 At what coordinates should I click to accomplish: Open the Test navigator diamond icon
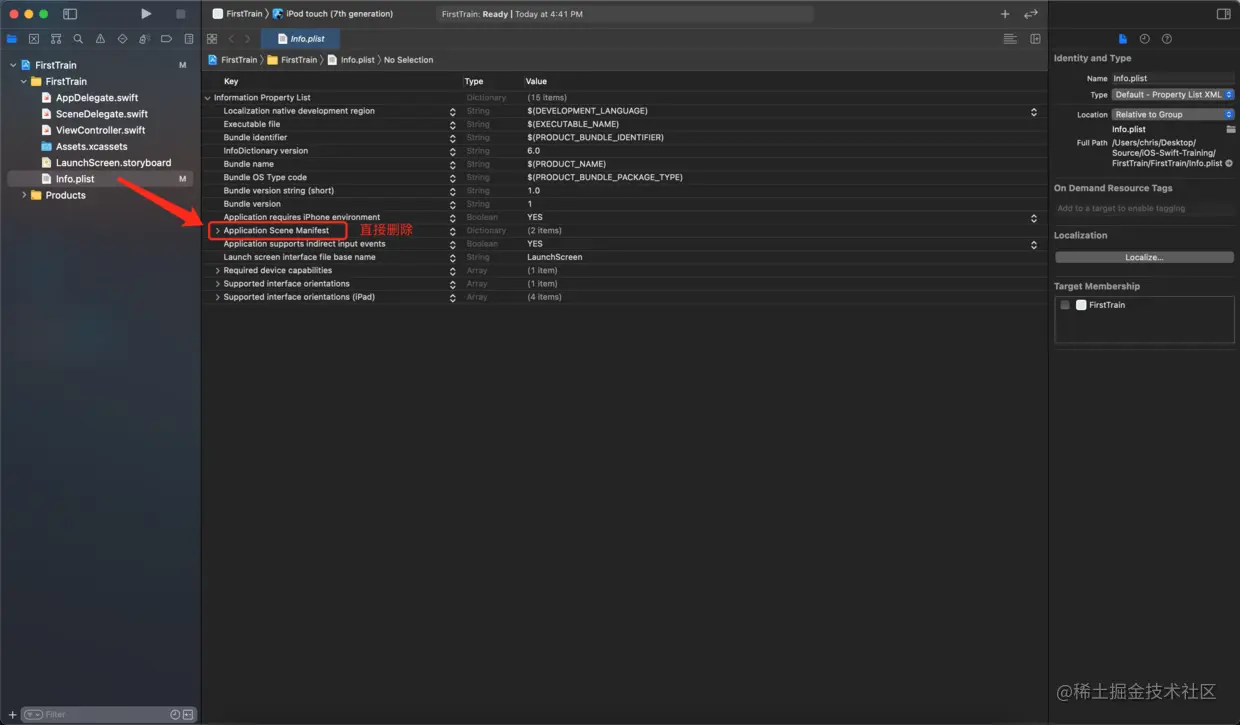click(x=122, y=38)
